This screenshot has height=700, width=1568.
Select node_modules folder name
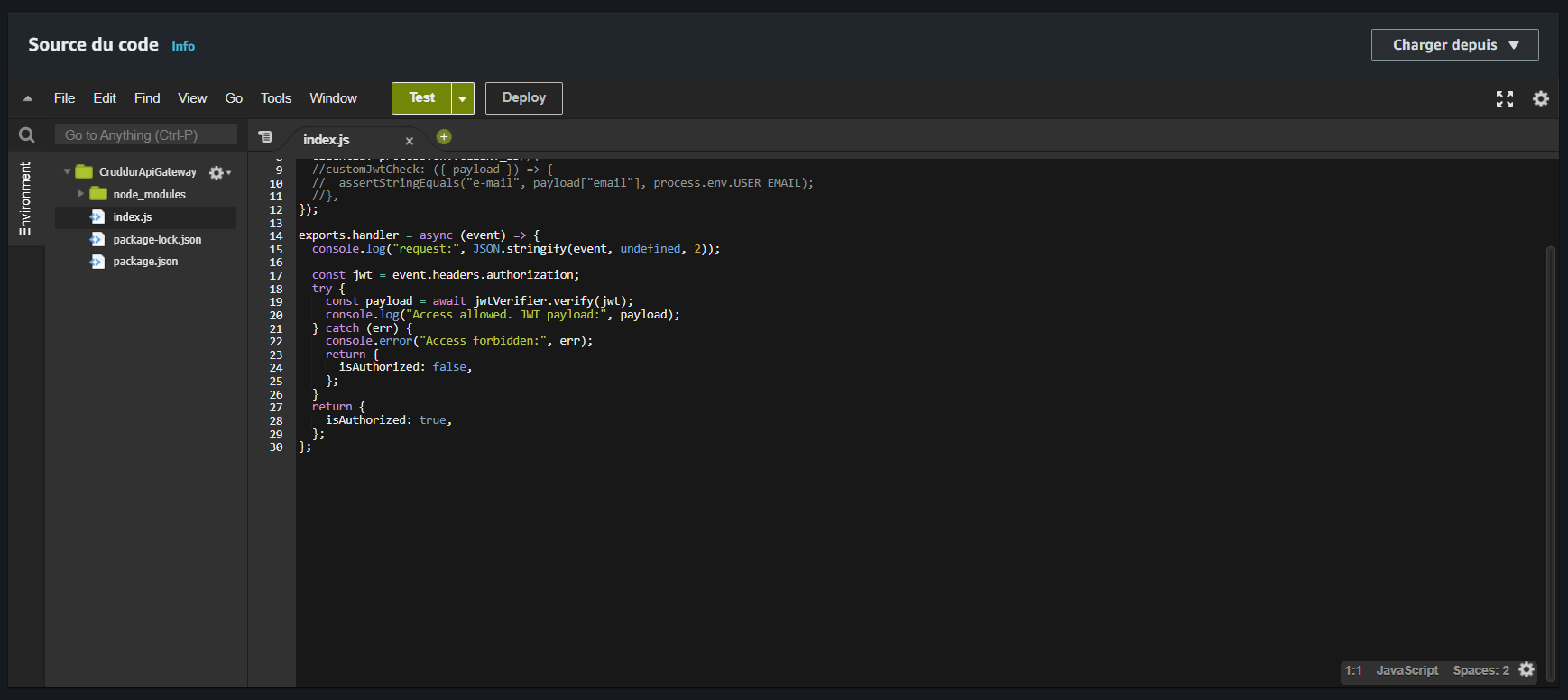[149, 195]
